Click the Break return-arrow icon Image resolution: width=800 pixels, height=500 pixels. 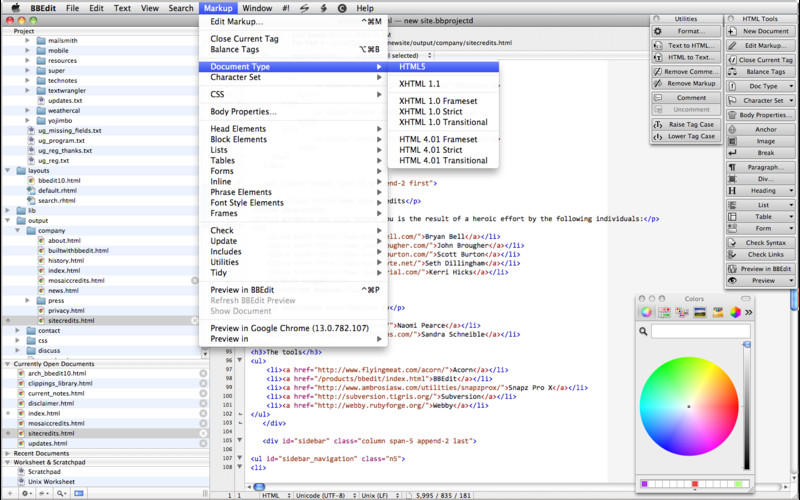732,153
